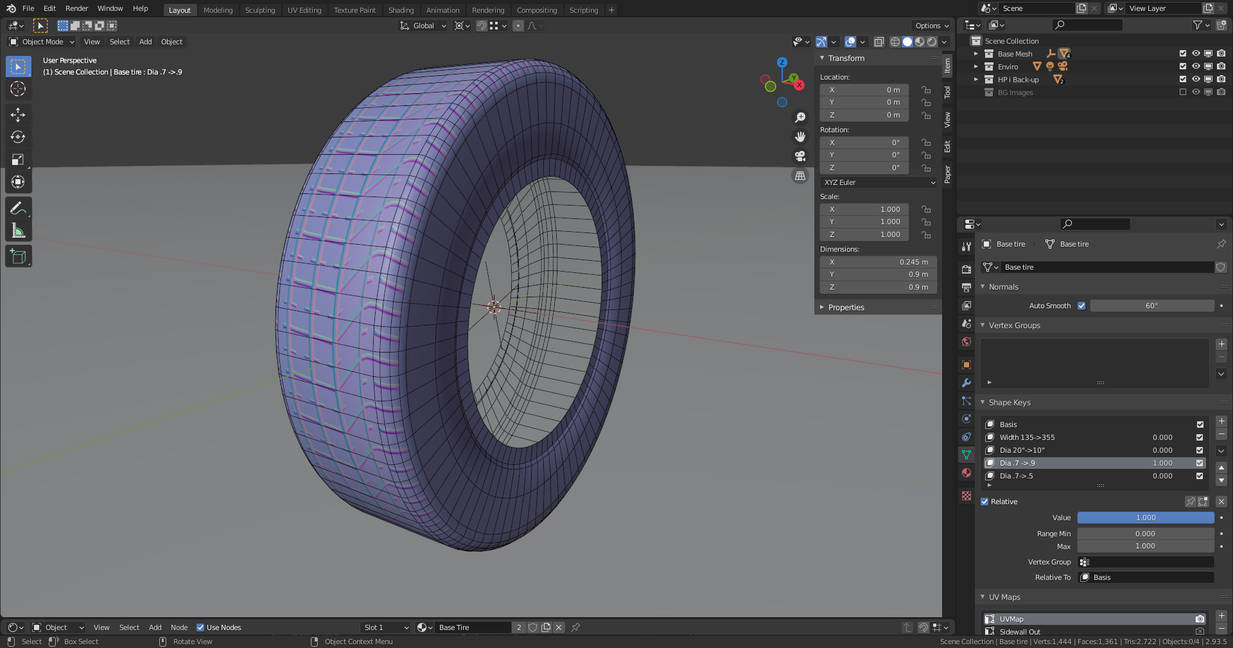Toggle camera view icon in viewport

point(800,156)
